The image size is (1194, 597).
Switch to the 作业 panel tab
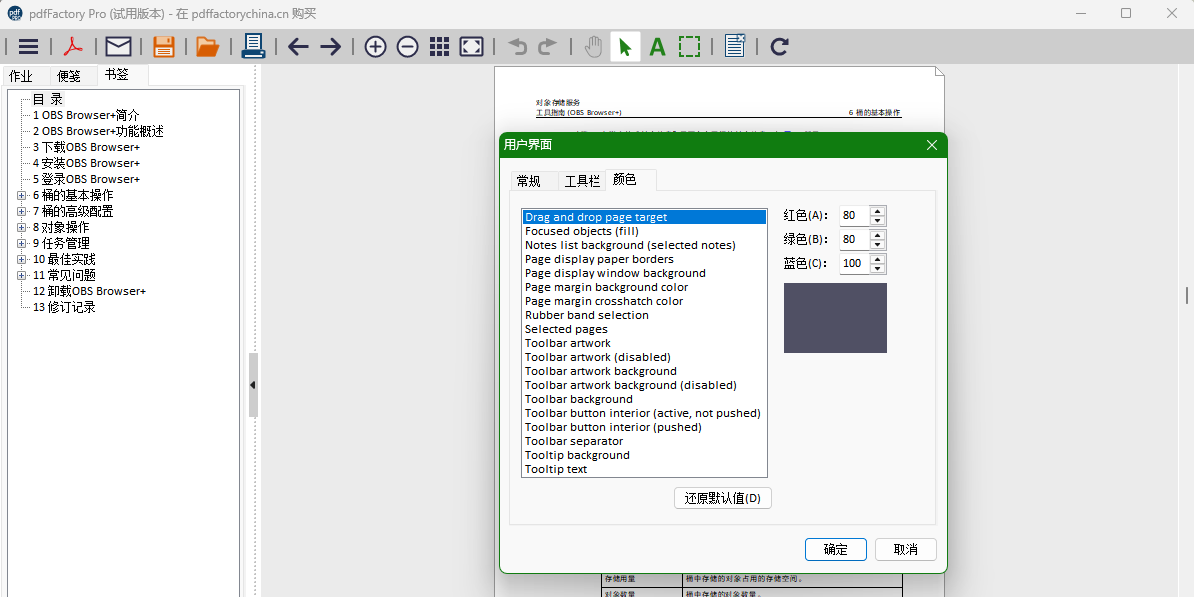[x=21, y=76]
